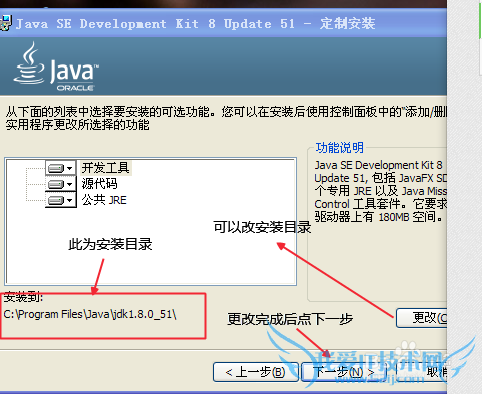
Task: Open the 公共 JRE feature drive dropdown
Action: 61,200
